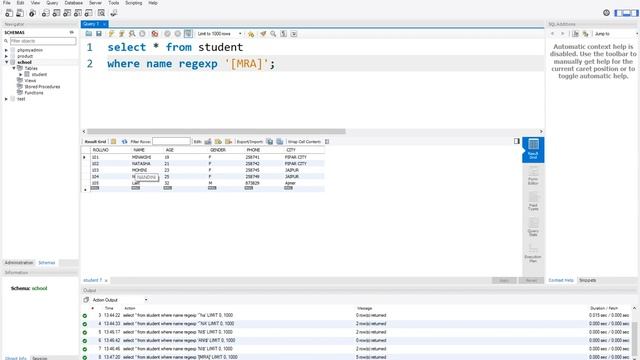Image resolution: width=640 pixels, height=360 pixels.
Task: Run explain plan magnifier-lightning icon
Action: (x=132, y=34)
